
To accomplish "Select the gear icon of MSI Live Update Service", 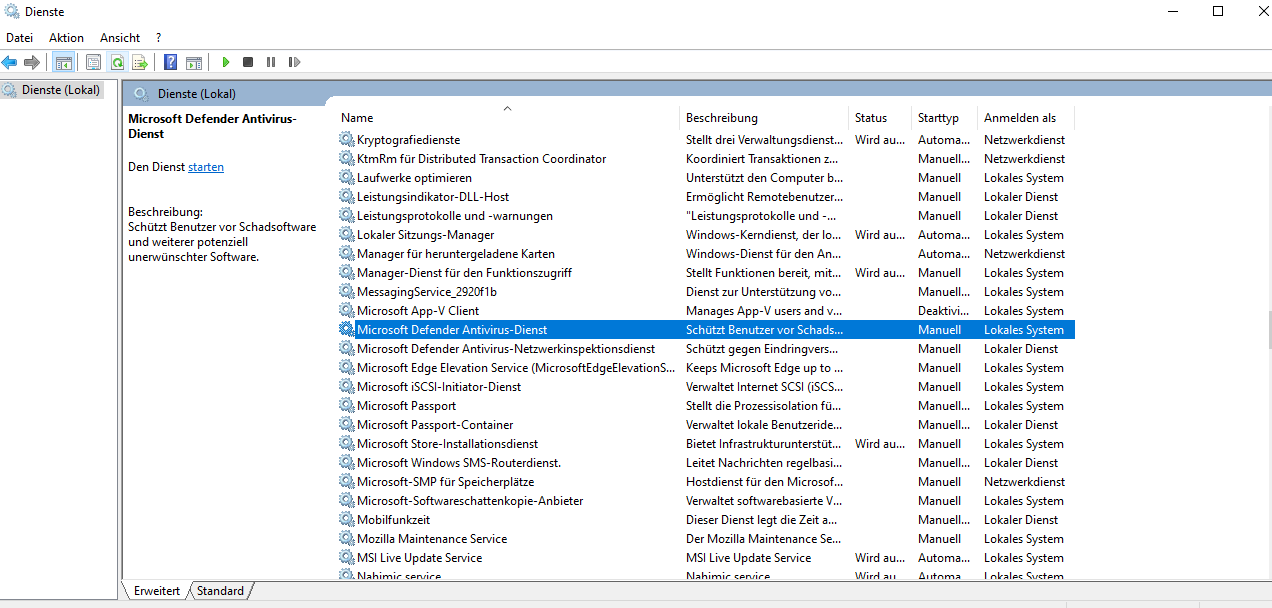I will pos(347,558).
